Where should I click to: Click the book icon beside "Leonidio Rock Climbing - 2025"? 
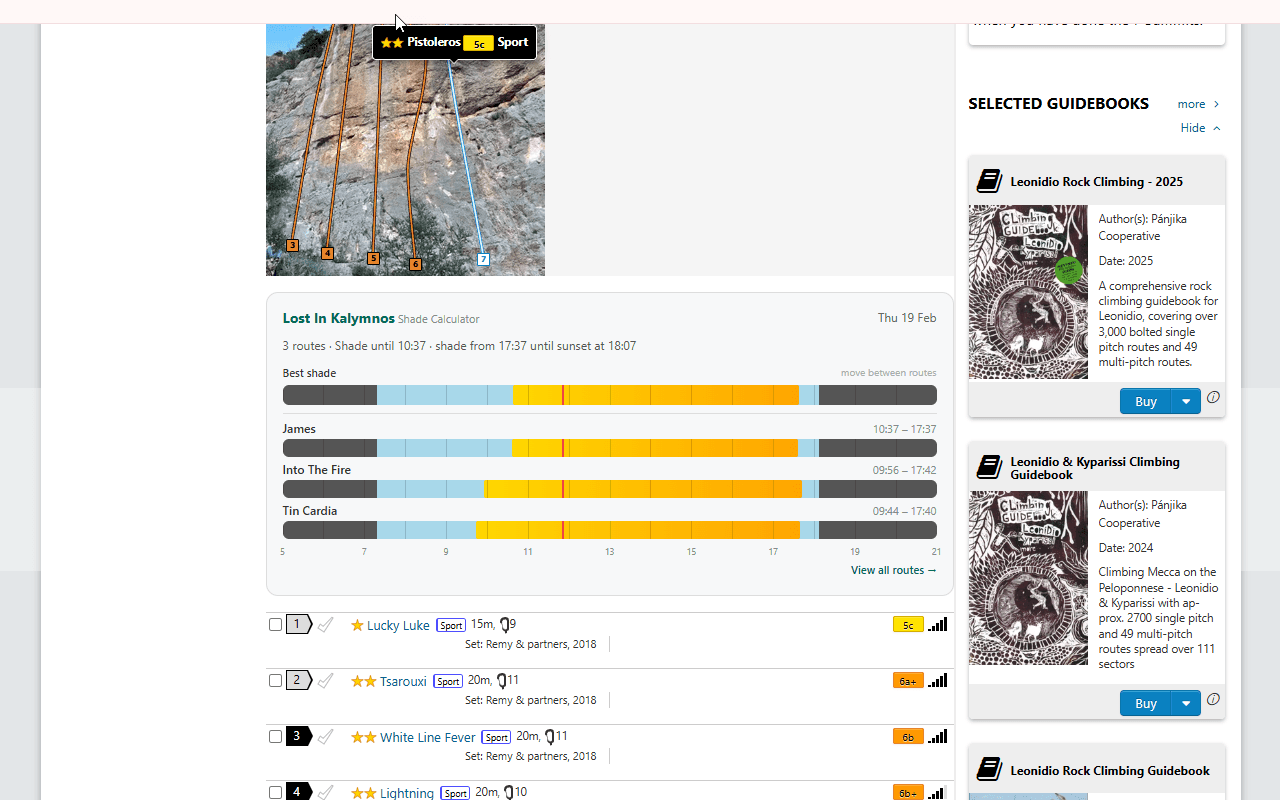(x=988, y=181)
